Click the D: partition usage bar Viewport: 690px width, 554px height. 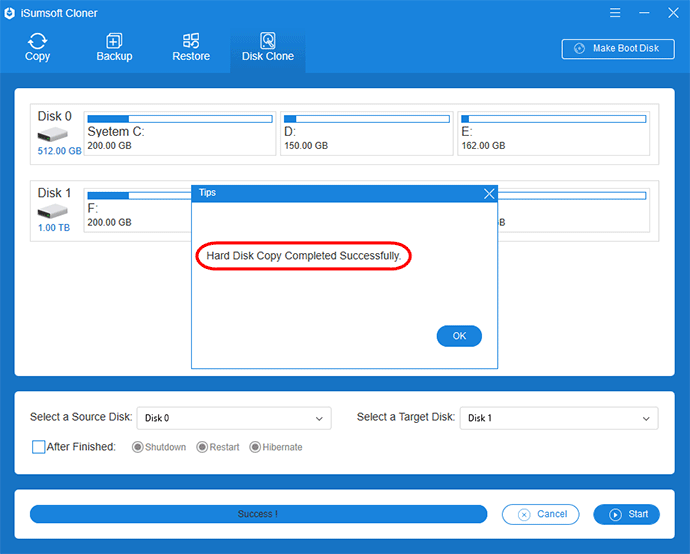(367, 119)
